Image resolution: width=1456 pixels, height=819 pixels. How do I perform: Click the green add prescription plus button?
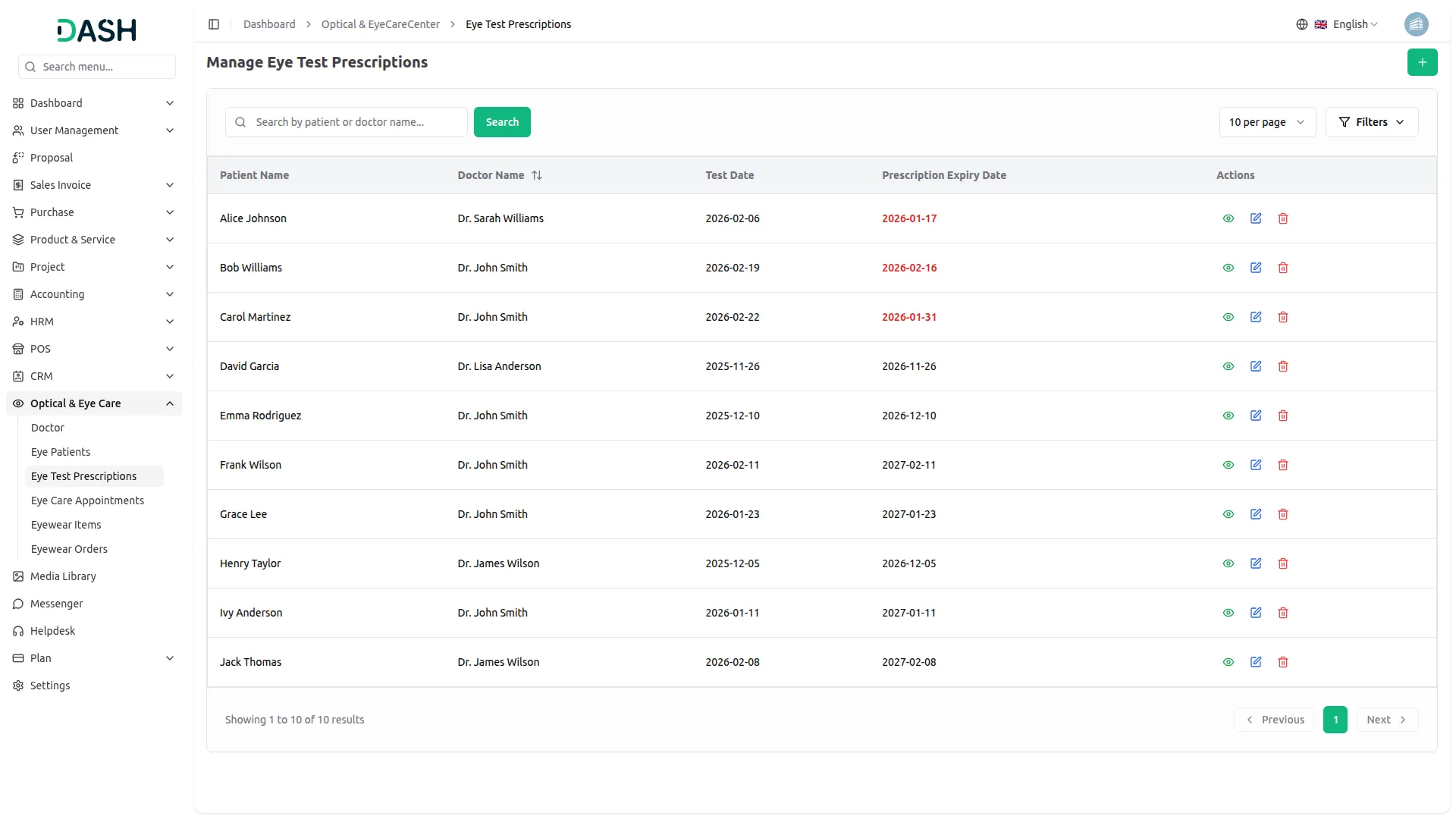click(1422, 62)
